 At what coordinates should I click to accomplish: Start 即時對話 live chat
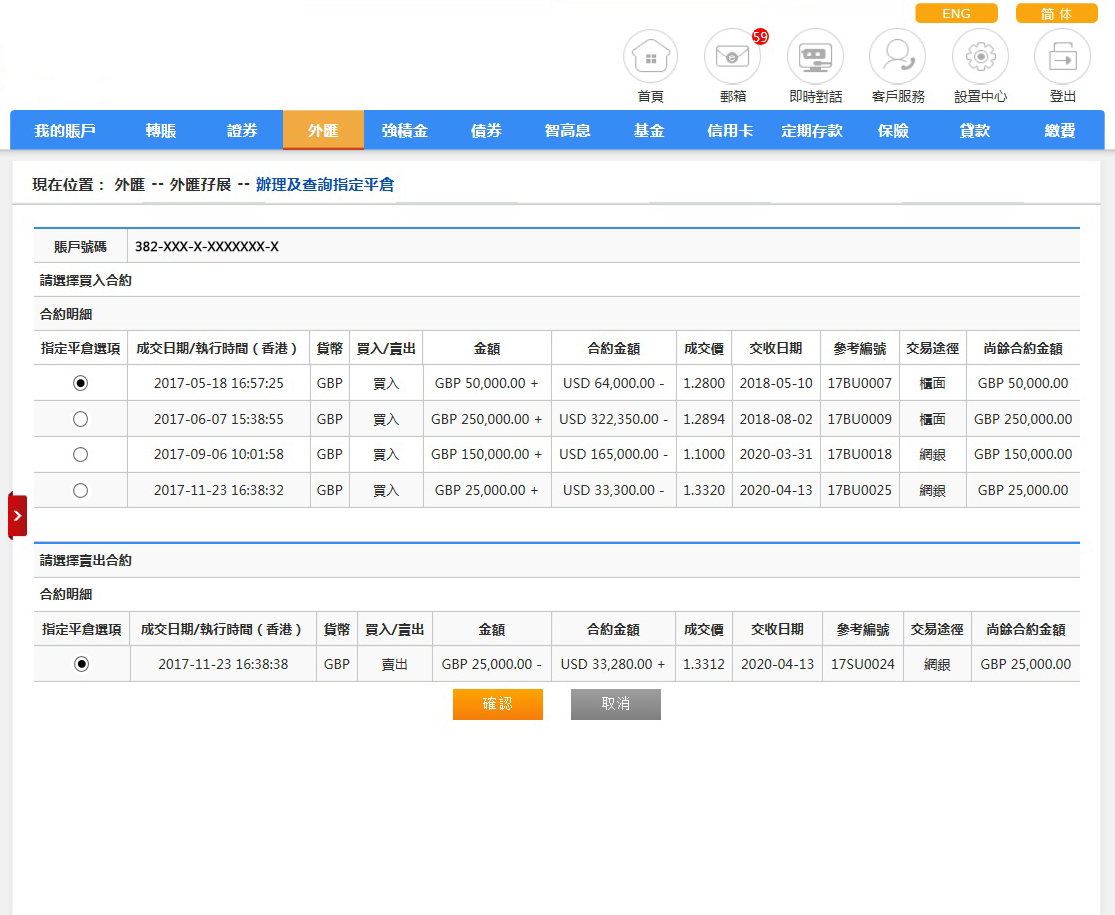[815, 58]
